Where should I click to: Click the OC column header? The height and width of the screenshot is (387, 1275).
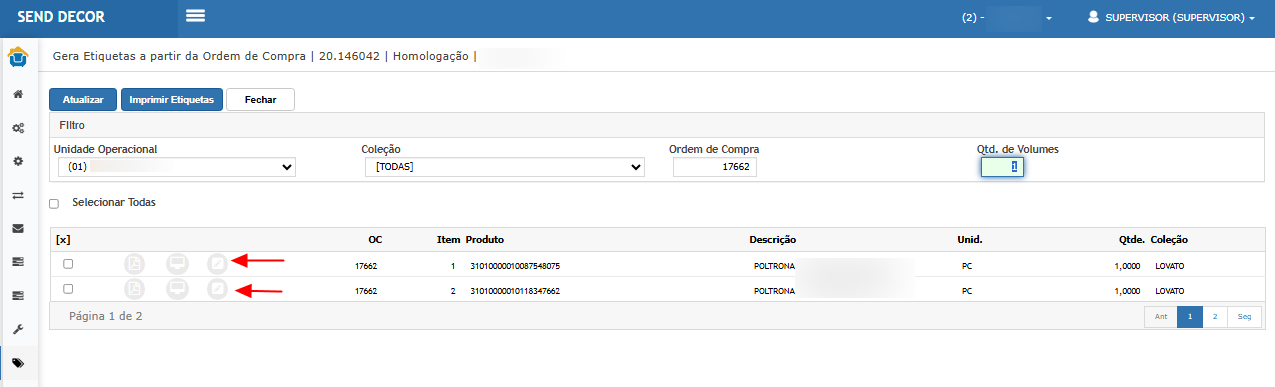click(375, 240)
